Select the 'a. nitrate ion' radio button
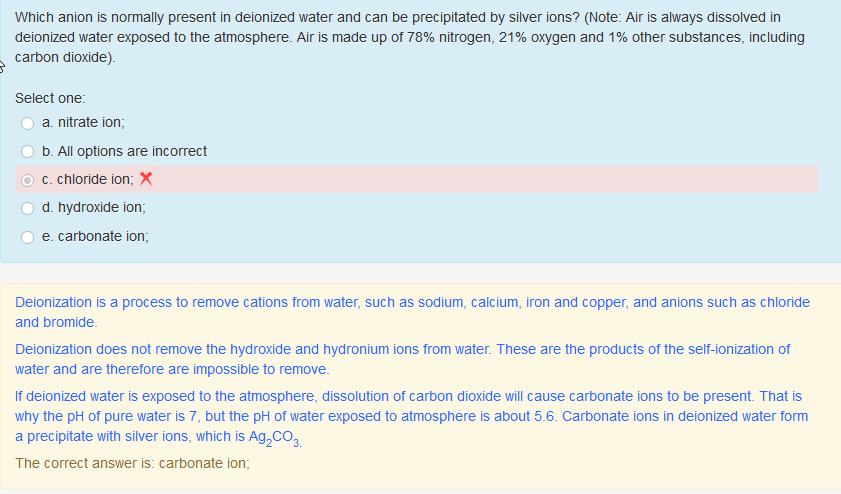The height and width of the screenshot is (494, 841). pos(28,123)
